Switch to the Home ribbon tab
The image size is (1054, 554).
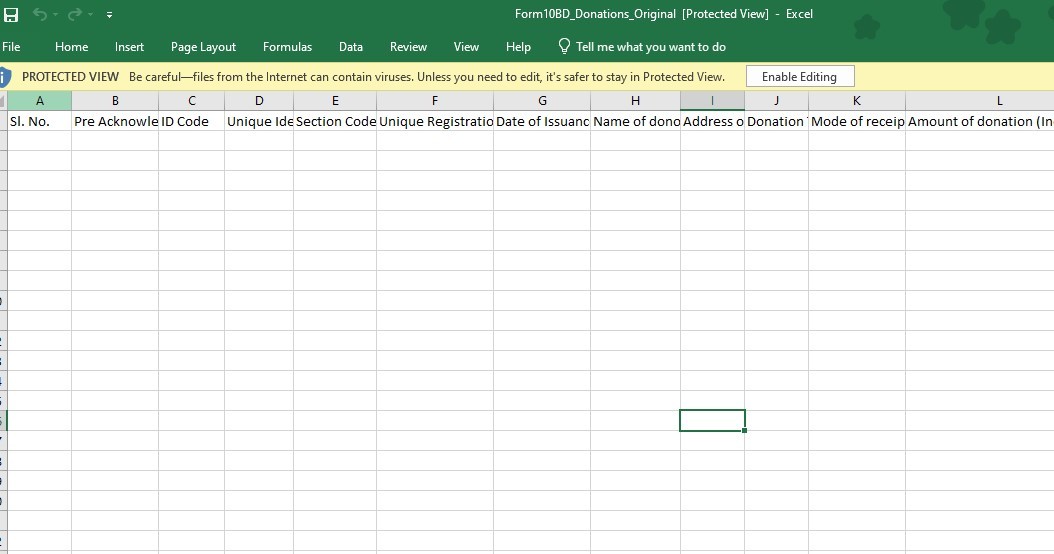coord(71,46)
